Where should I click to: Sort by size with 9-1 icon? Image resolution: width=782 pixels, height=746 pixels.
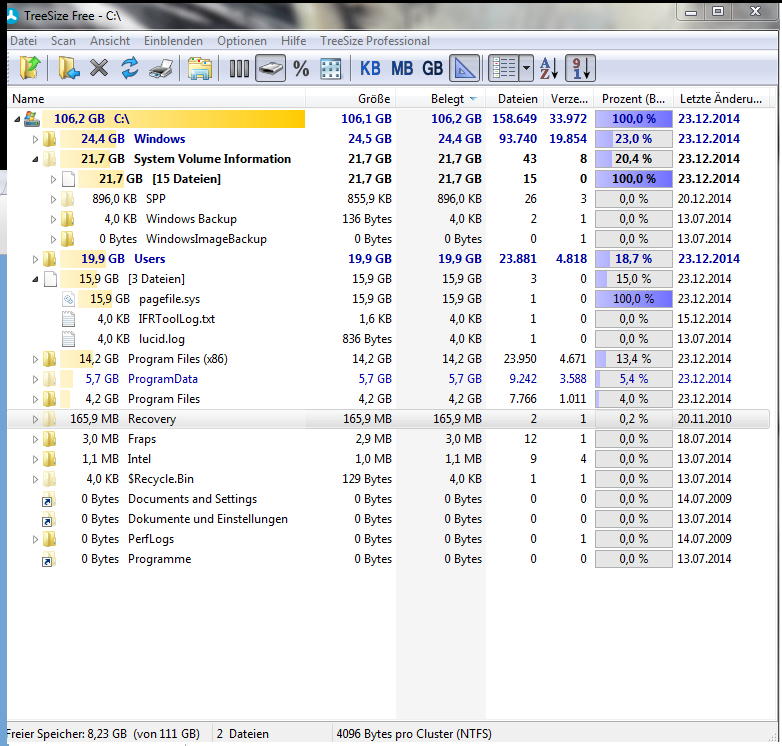pyautogui.click(x=581, y=68)
